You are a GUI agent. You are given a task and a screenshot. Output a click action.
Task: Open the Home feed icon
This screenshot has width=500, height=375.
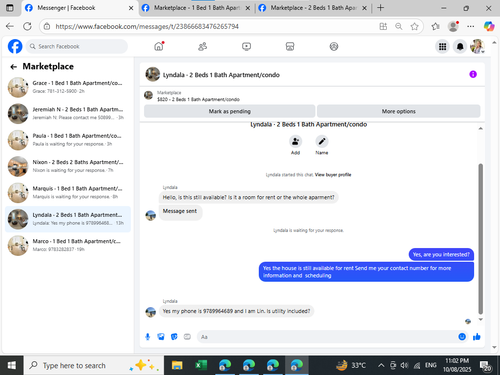[x=159, y=46]
